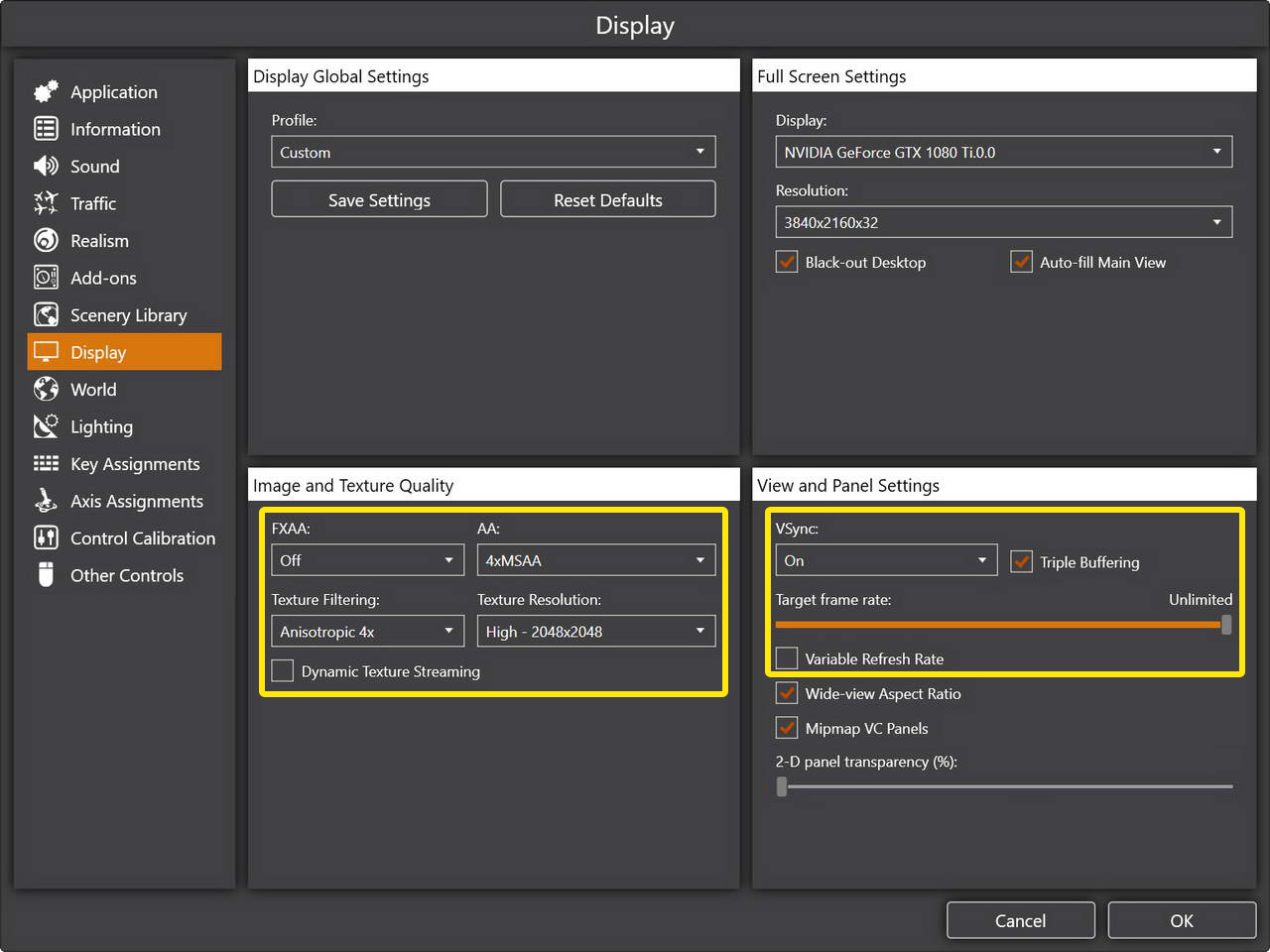Click the Target frame rate slider handle
Screen dimensions: 1270x952
pyautogui.click(x=1226, y=625)
